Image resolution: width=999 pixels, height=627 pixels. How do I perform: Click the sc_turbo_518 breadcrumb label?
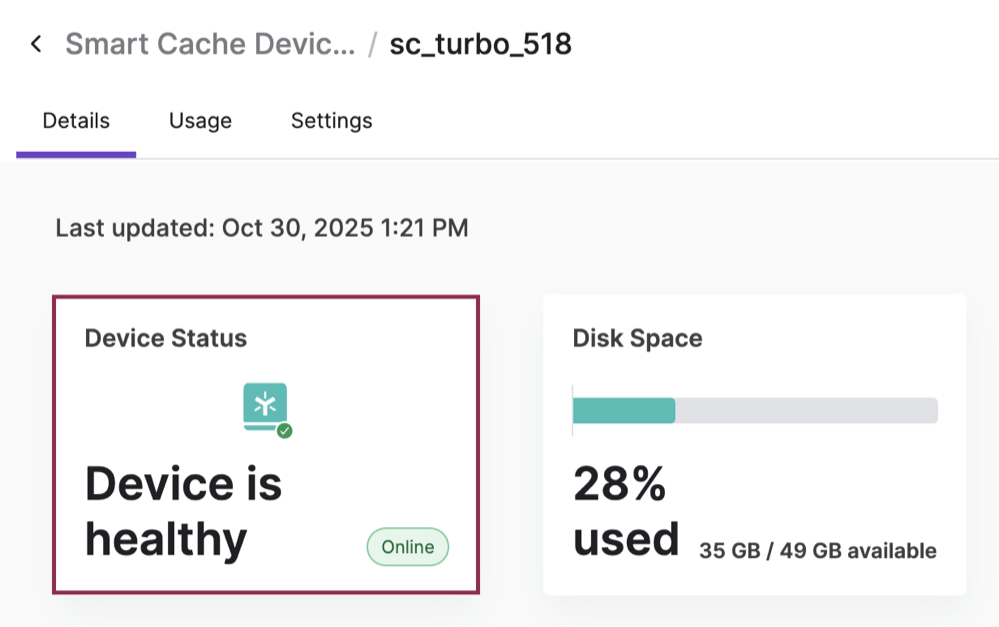(x=482, y=43)
